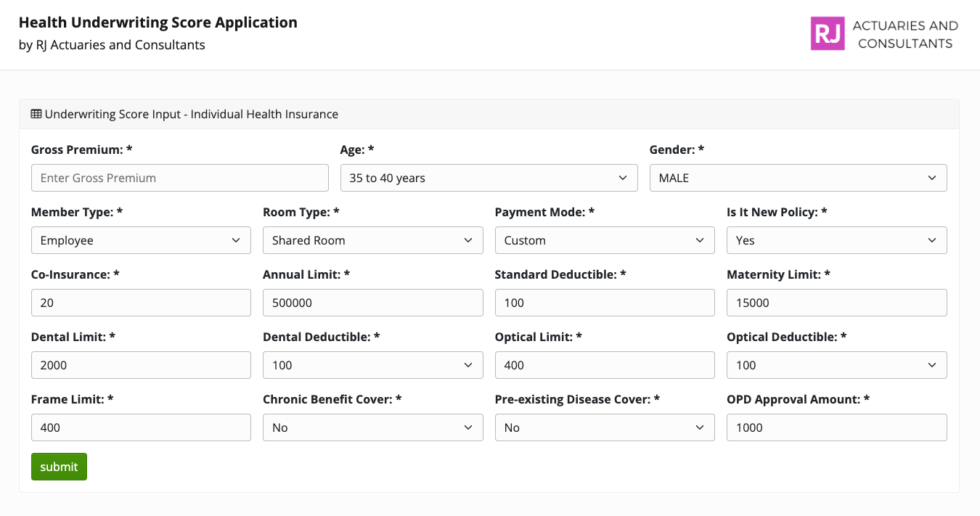Screen dimensions: 980x516
Task: Select the Annual Limit input field
Action: click(x=372, y=303)
